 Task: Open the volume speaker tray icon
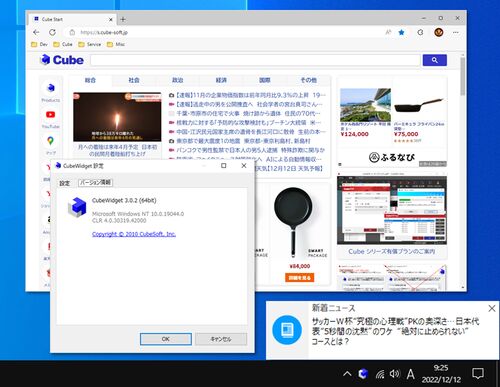[395, 374]
